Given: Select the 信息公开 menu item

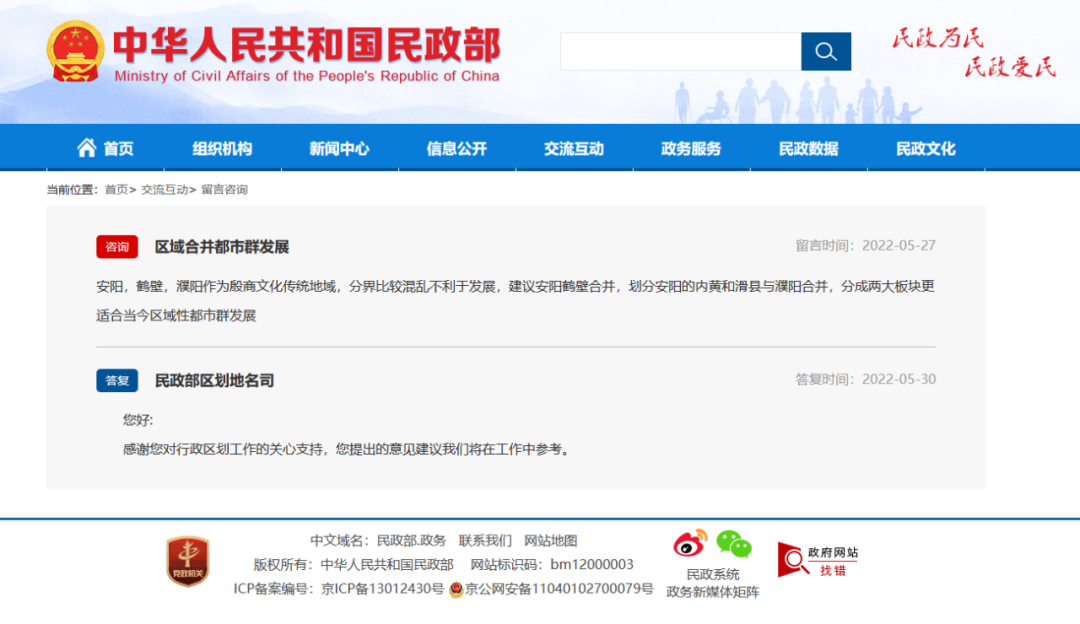Looking at the screenshot, I should pos(457,148).
